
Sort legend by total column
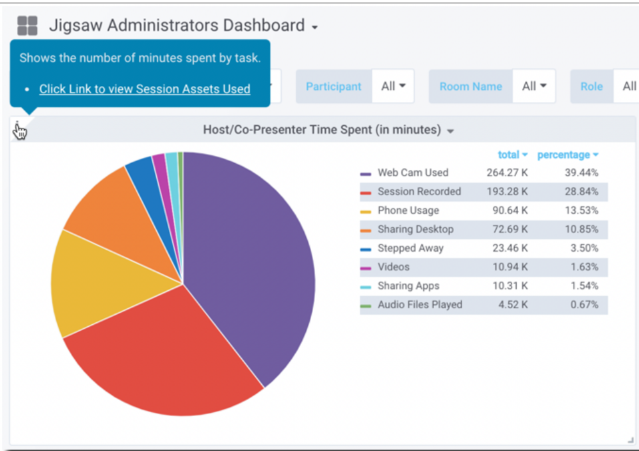pyautogui.click(x=513, y=155)
